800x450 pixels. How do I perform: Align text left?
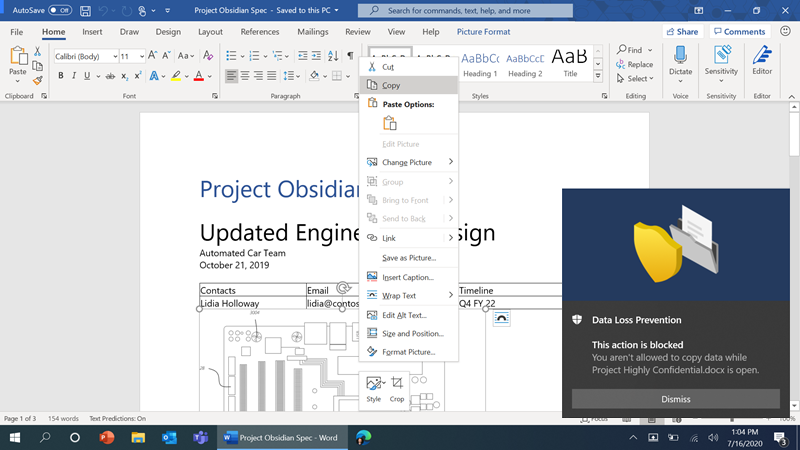point(231,76)
